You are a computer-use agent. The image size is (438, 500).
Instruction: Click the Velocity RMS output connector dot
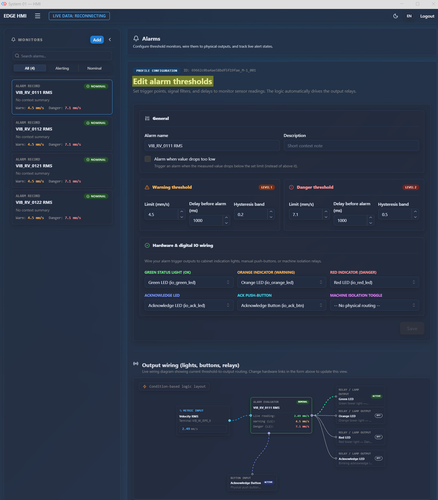(x=229, y=421)
